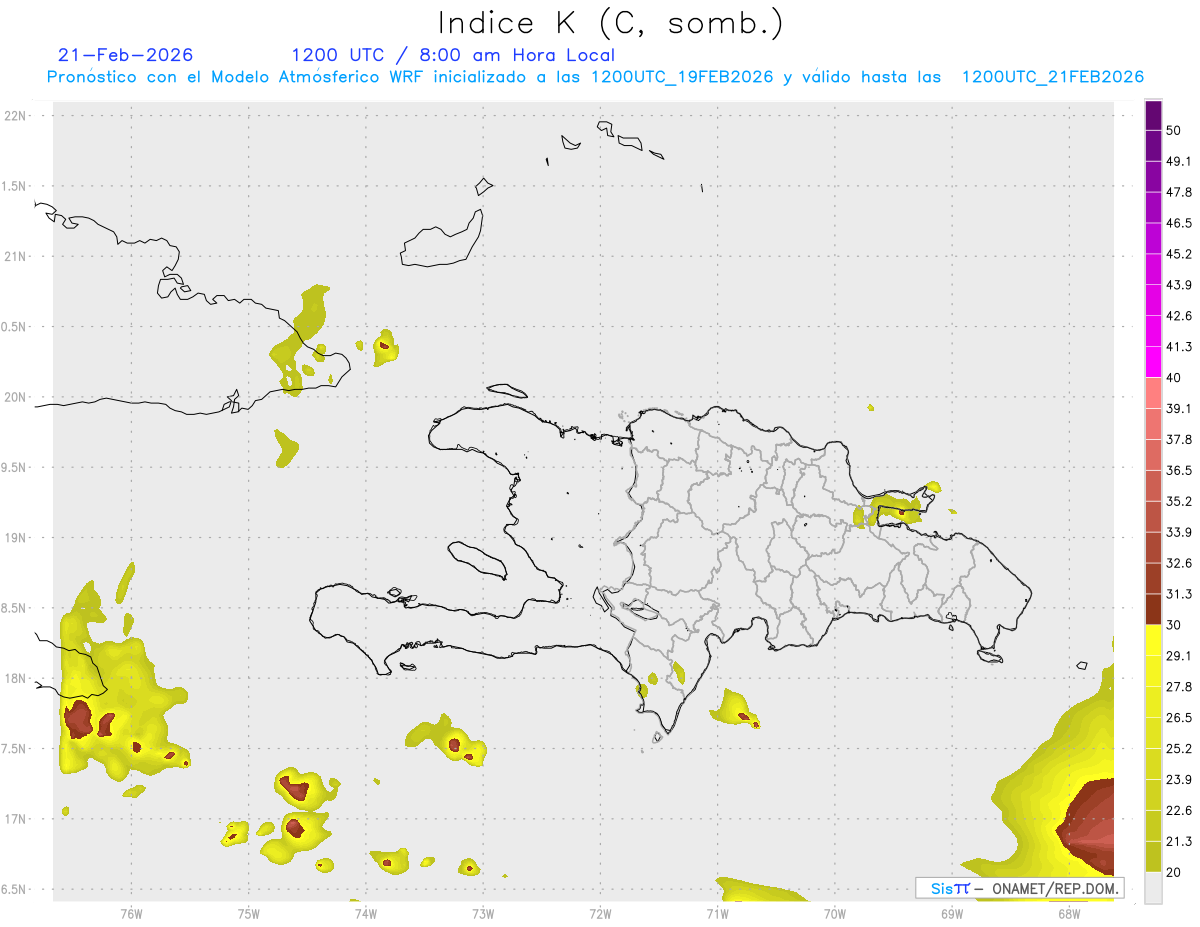
Task: Click the WRF forecast description line
Action: pyautogui.click(x=595, y=77)
